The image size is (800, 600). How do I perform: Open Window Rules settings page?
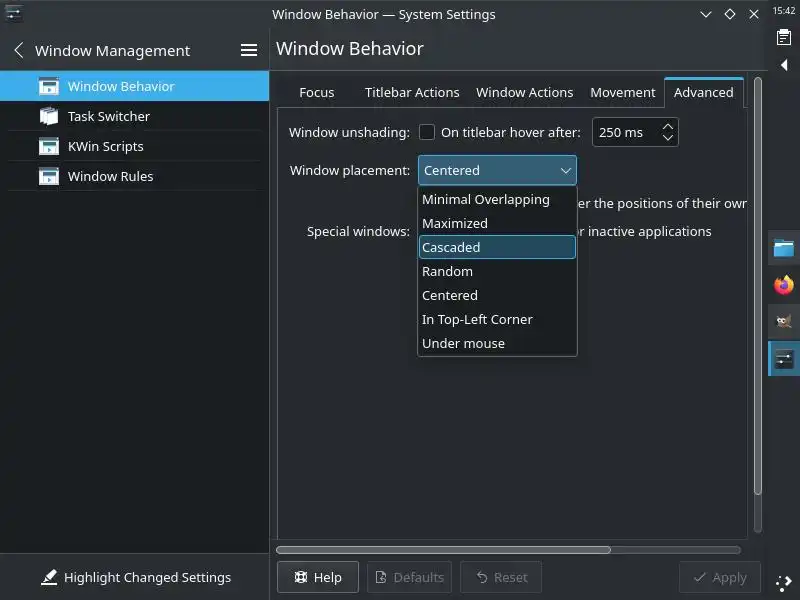pos(135,177)
